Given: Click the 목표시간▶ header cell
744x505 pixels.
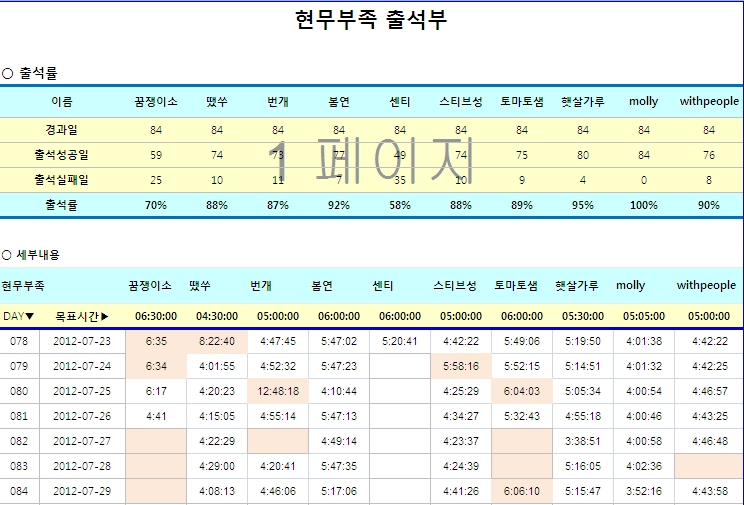Looking at the screenshot, I should [x=82, y=316].
